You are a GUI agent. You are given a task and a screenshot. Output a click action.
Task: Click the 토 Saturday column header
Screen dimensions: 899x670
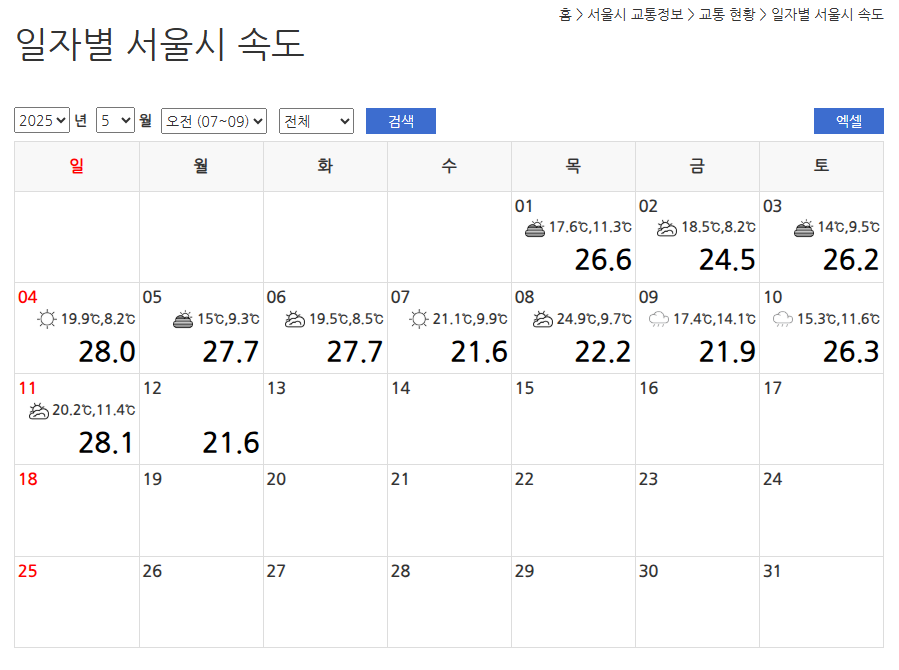coord(822,166)
